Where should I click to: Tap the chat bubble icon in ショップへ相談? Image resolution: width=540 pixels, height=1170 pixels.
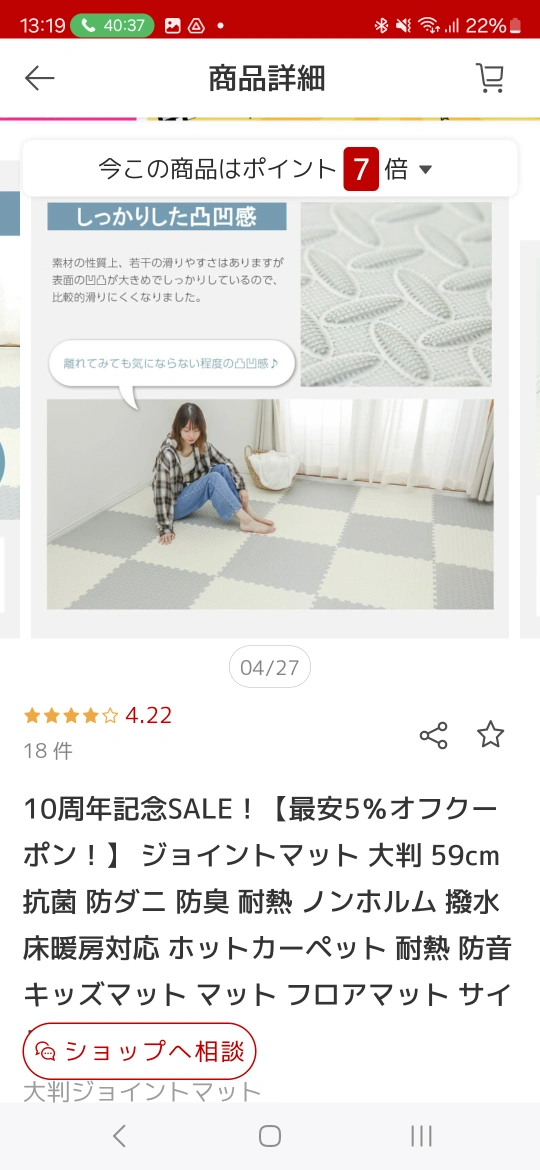46,1052
